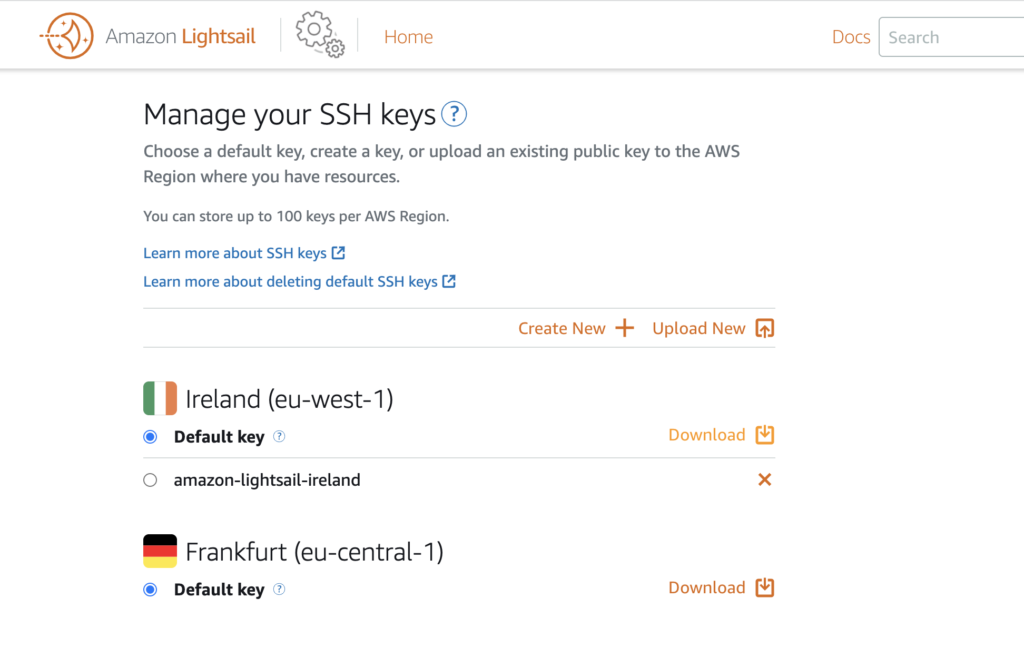Screen dimensions: 1024x647
Task: Focus the Search input field
Action: click(952, 37)
